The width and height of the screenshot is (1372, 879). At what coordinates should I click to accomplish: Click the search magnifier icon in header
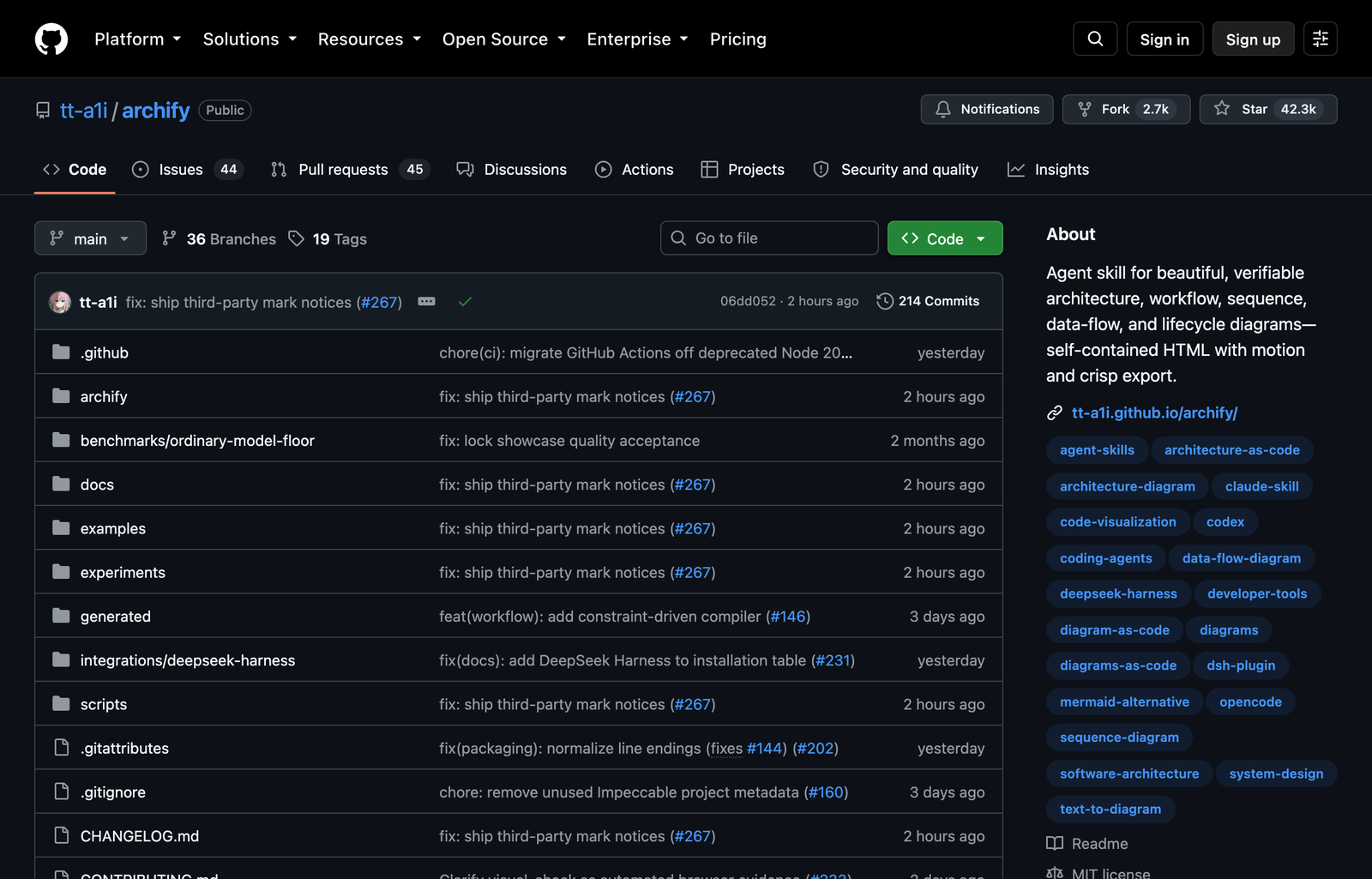click(1095, 39)
